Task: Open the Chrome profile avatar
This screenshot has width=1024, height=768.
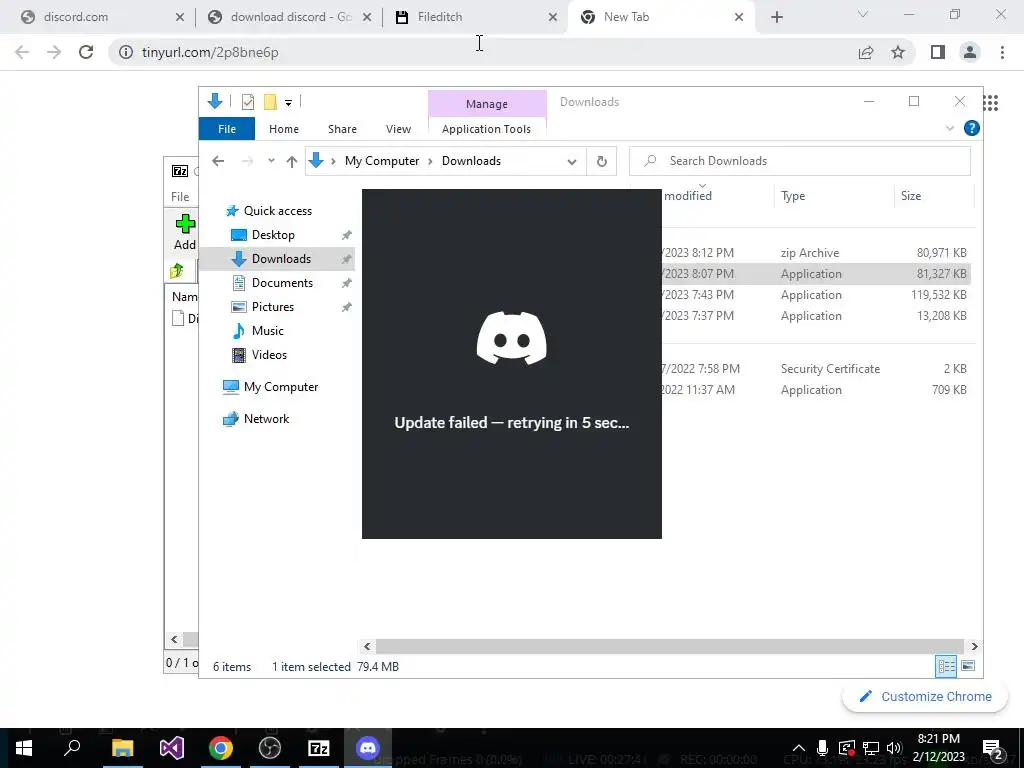Action: point(970,52)
